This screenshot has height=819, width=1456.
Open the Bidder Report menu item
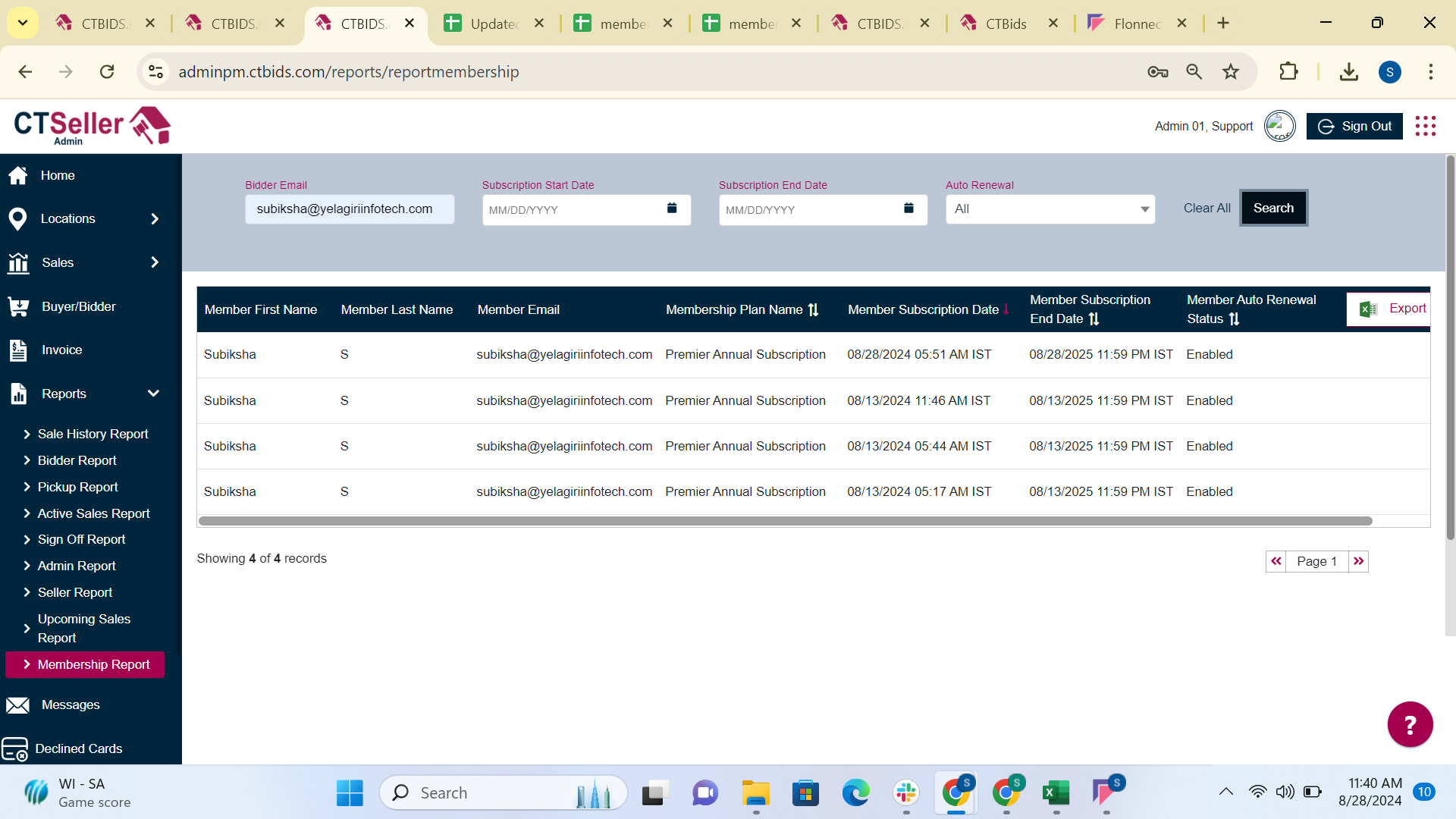[77, 460]
